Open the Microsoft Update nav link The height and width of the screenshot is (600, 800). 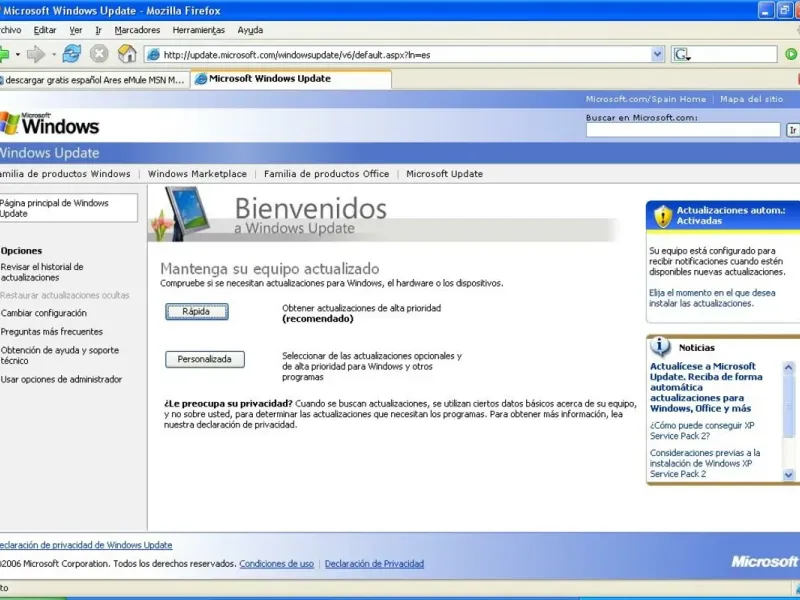(444, 173)
